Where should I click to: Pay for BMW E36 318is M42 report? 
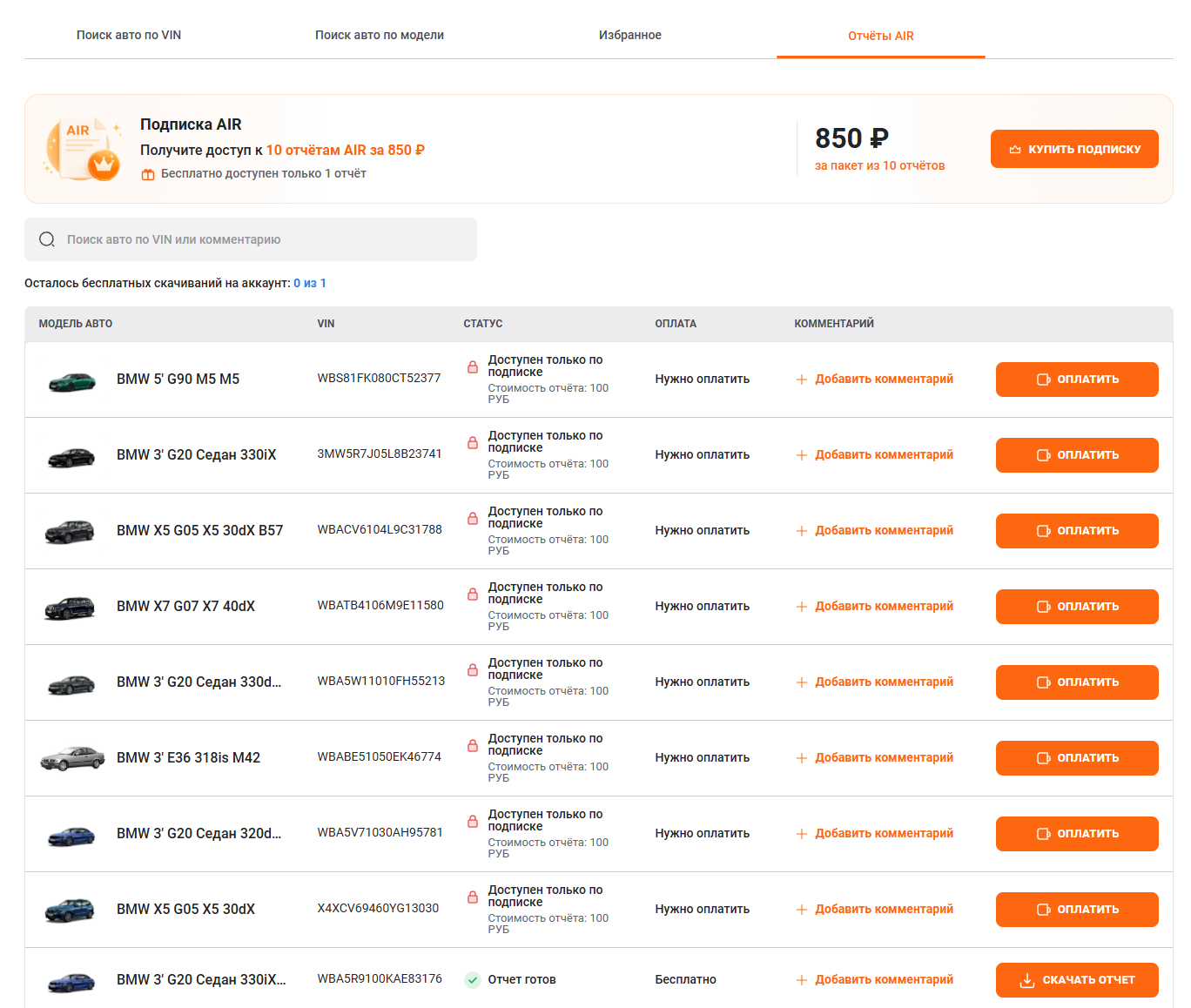(x=1077, y=758)
